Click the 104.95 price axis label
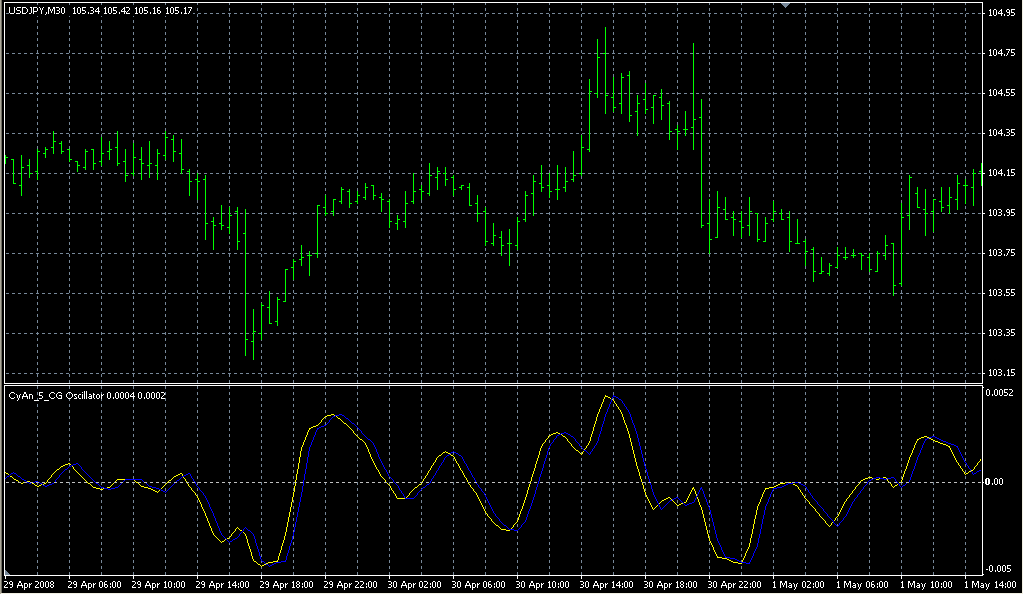 pos(1001,13)
